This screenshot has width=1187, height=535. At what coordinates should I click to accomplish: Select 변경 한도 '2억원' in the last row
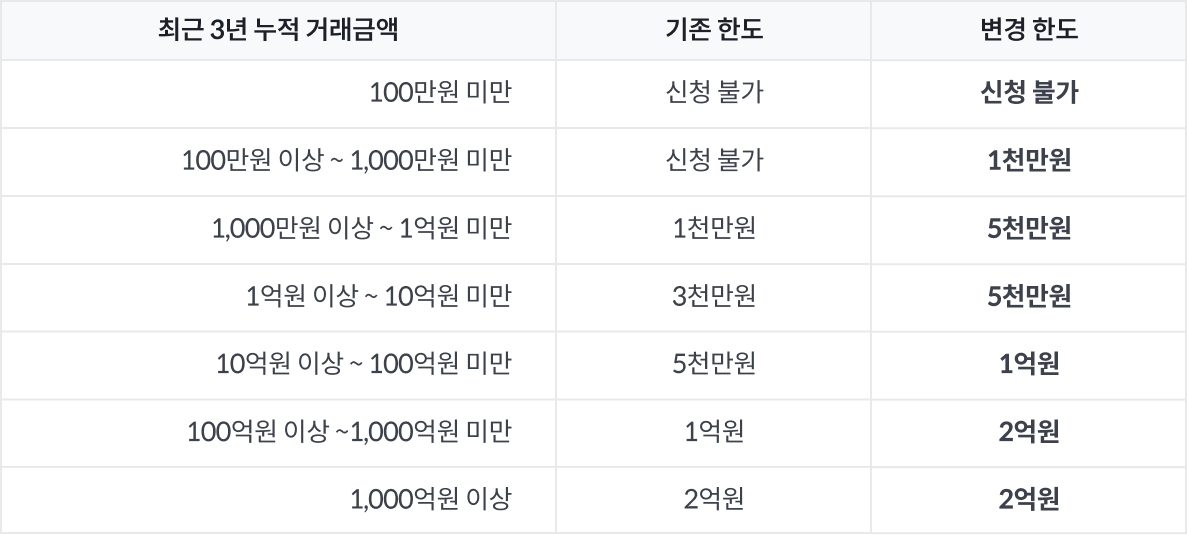[1029, 499]
